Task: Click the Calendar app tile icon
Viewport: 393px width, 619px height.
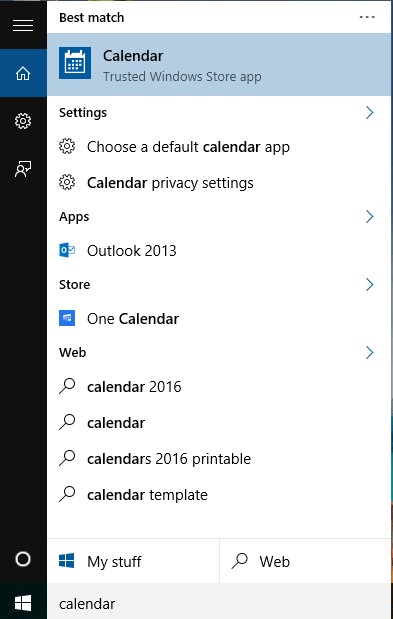Action: click(x=75, y=63)
